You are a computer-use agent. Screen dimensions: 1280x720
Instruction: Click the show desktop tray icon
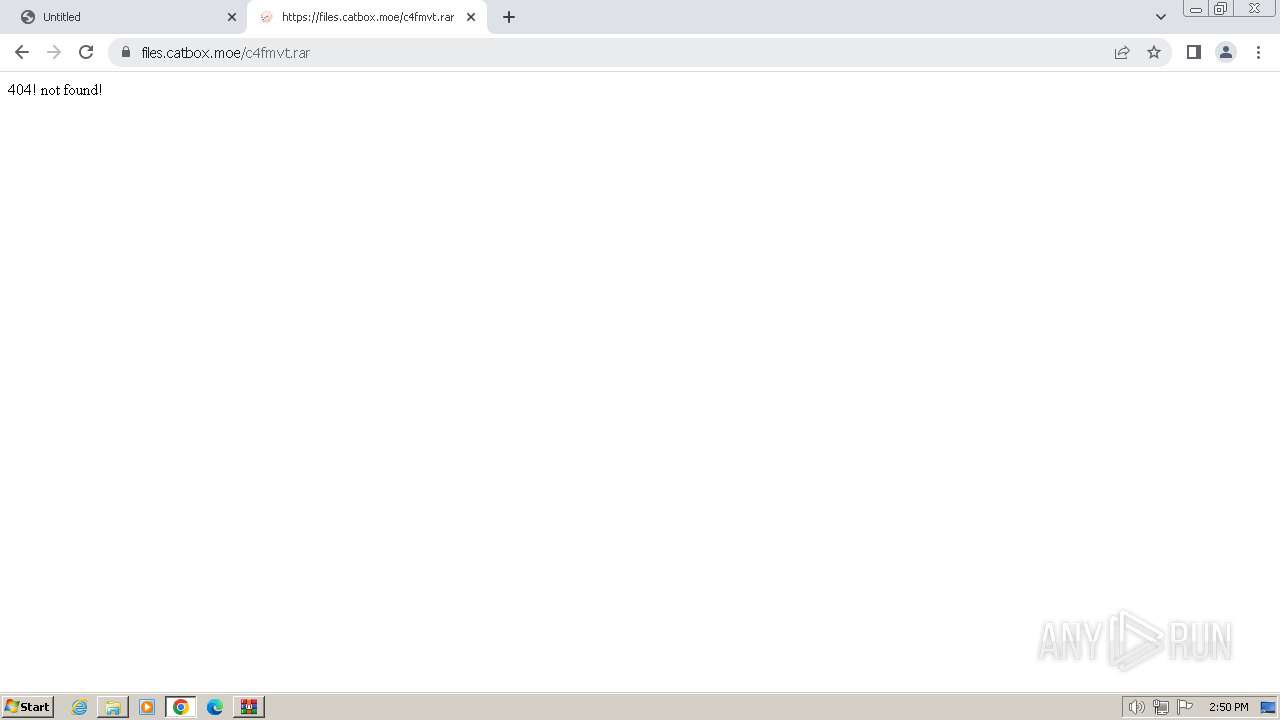coord(1268,707)
